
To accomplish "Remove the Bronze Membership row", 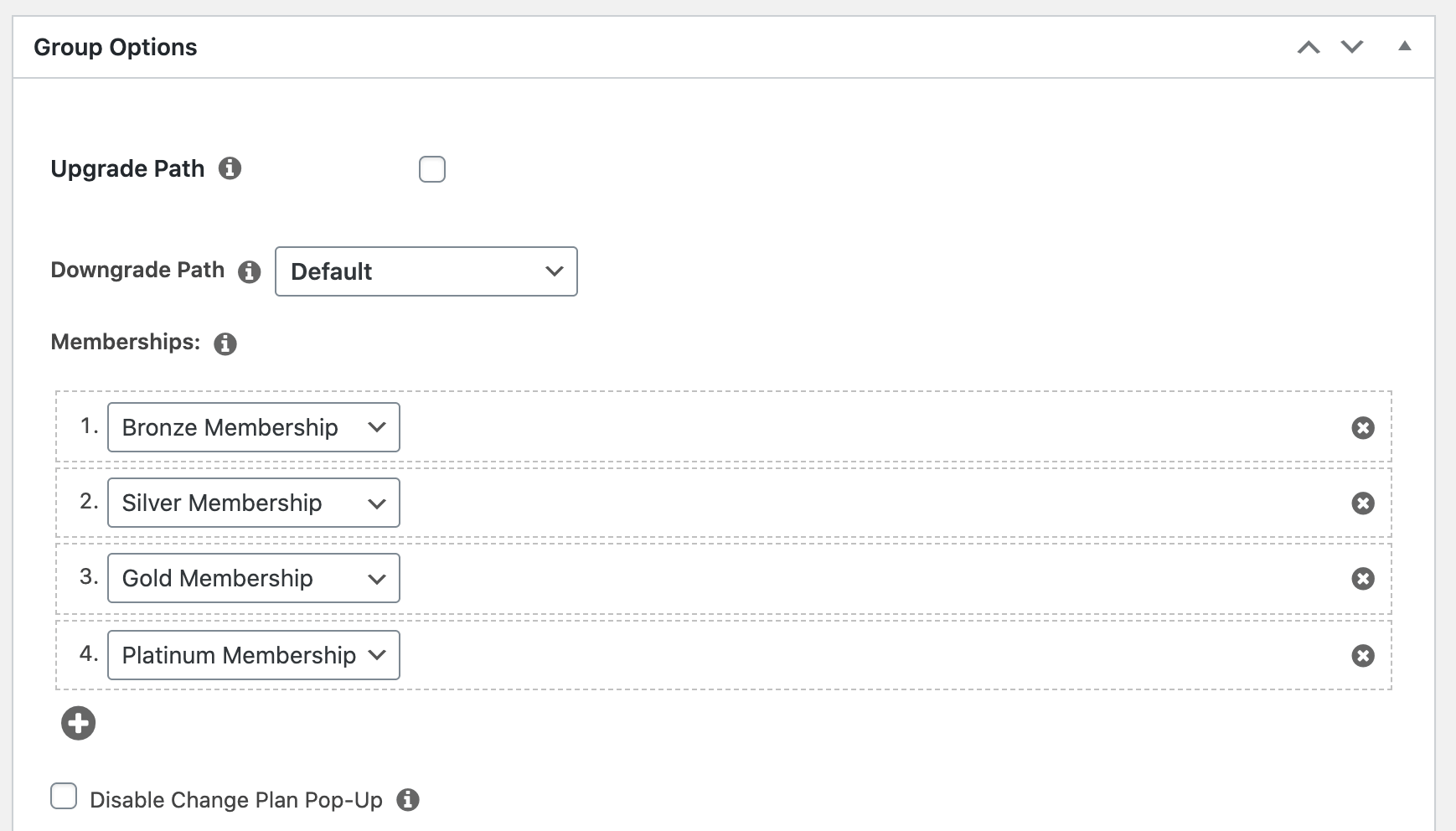I will click(1363, 428).
